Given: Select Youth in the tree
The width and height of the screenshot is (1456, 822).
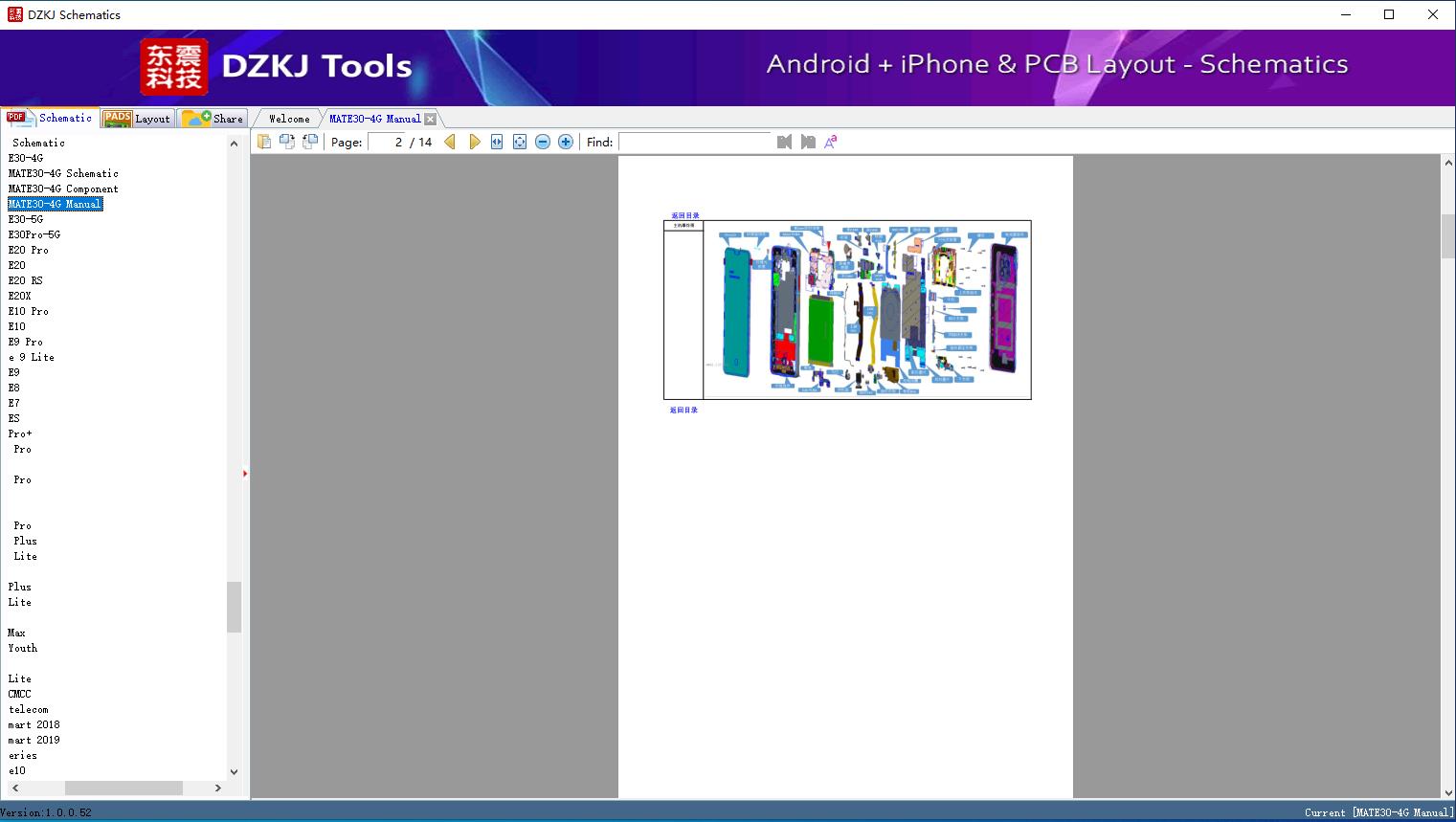Looking at the screenshot, I should tap(23, 648).
